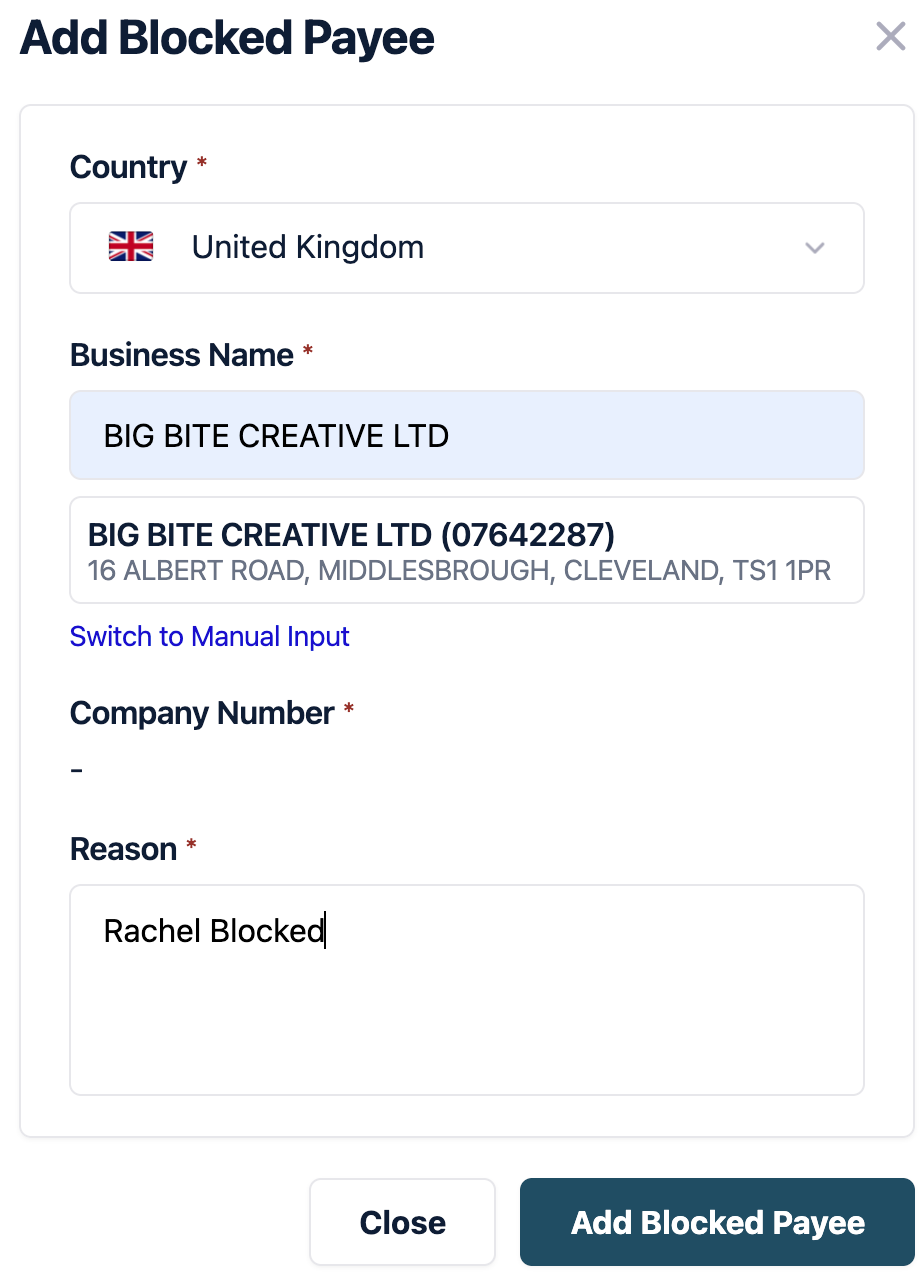Select the BIG BITE CREATIVE LTD (07642287) suggestion
This screenshot has height=1278, width=923.
pos(351,535)
